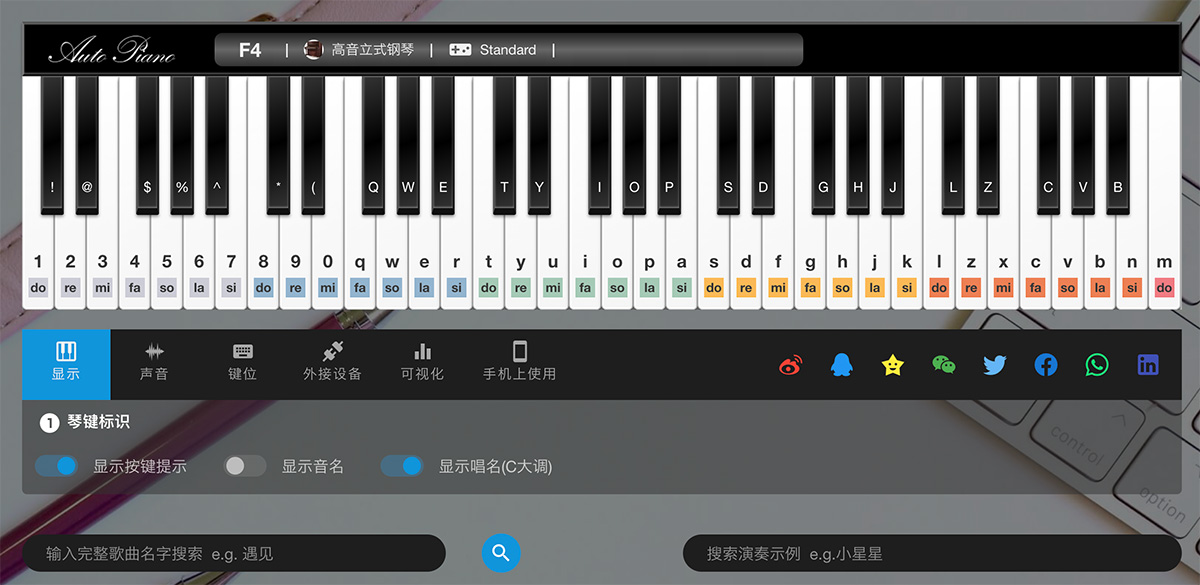Strike the black key labeled S
Viewport: 1200px width, 585px height.
[728, 145]
